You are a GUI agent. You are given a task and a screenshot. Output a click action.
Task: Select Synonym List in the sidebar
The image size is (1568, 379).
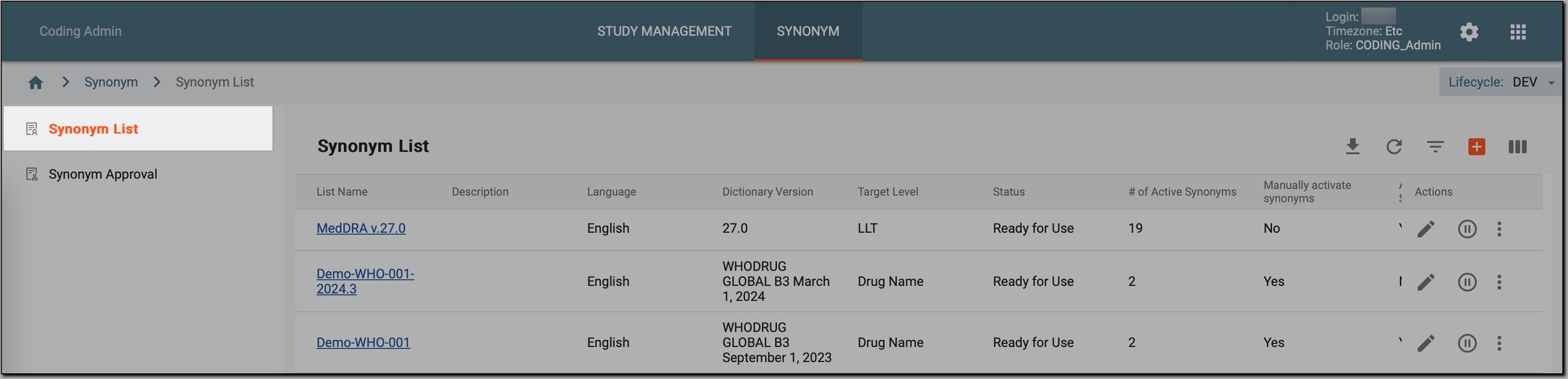click(x=138, y=129)
